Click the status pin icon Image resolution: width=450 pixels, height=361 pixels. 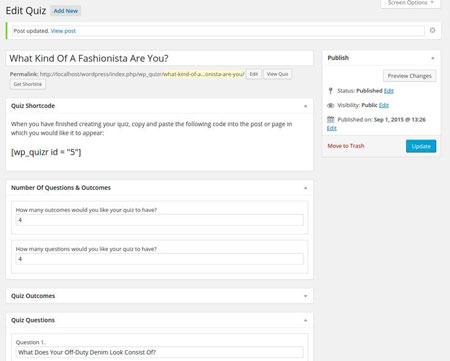click(x=330, y=91)
